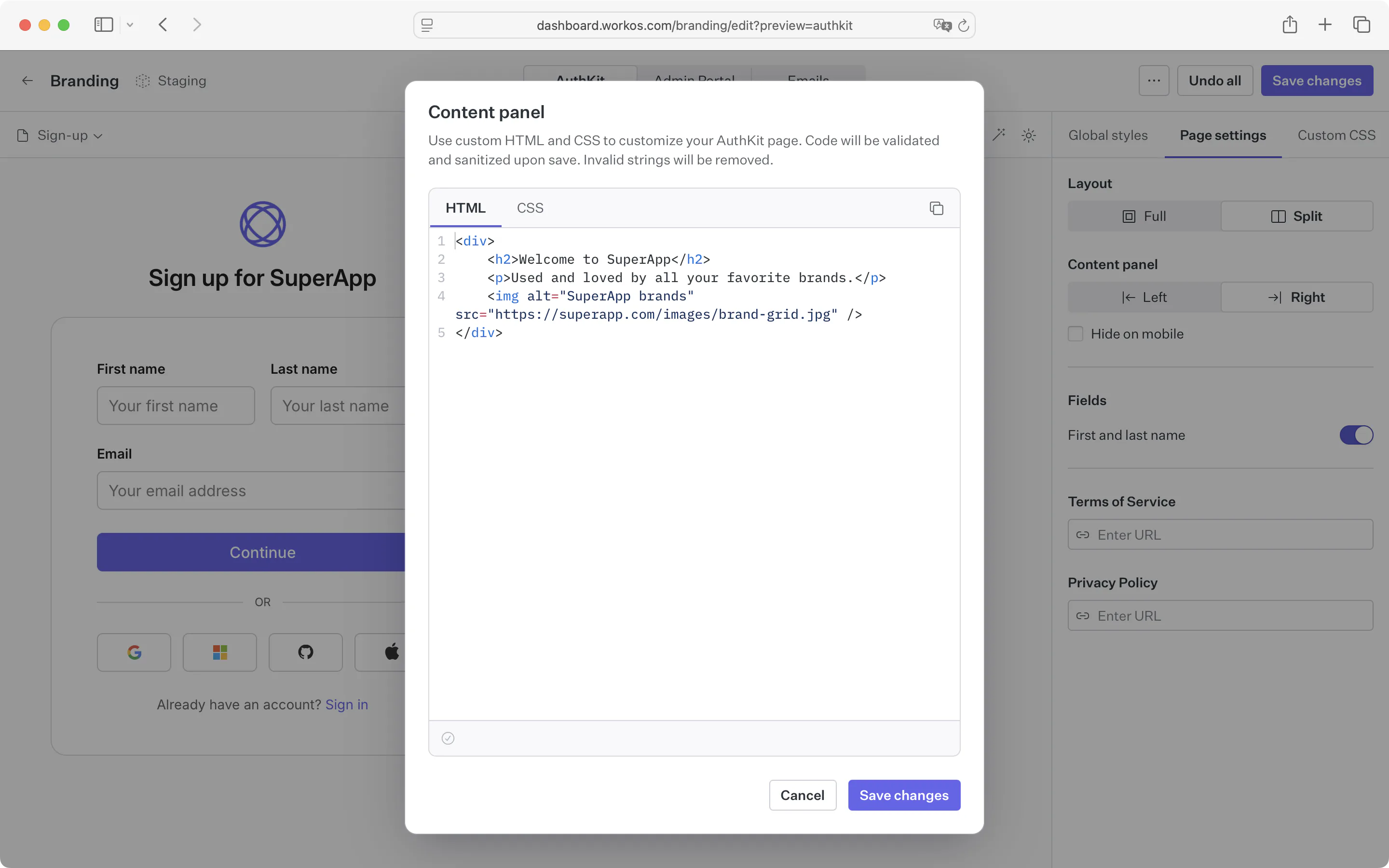Copy code using the editor copy icon
Viewport: 1389px width, 868px height.
pos(936,208)
